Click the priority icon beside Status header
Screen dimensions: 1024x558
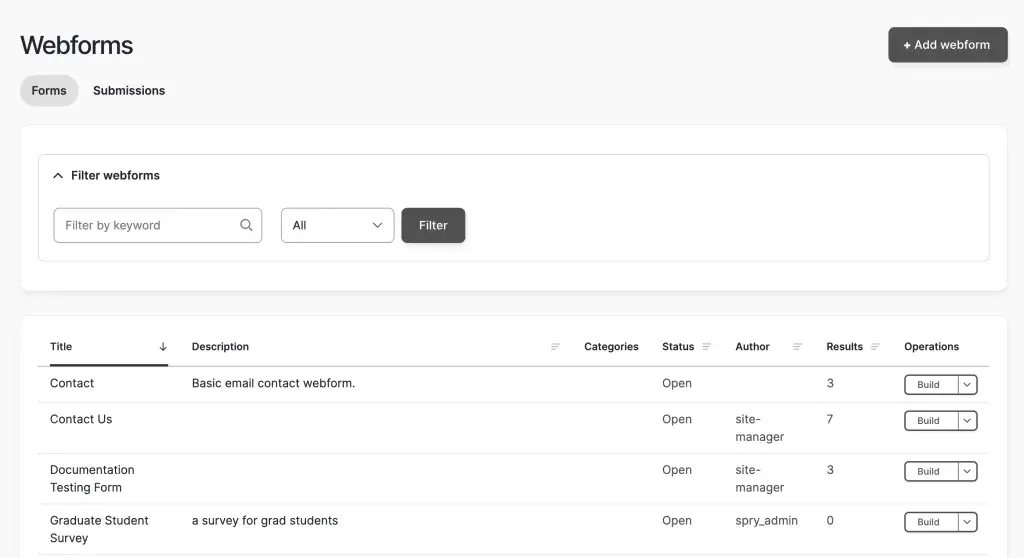coord(707,347)
